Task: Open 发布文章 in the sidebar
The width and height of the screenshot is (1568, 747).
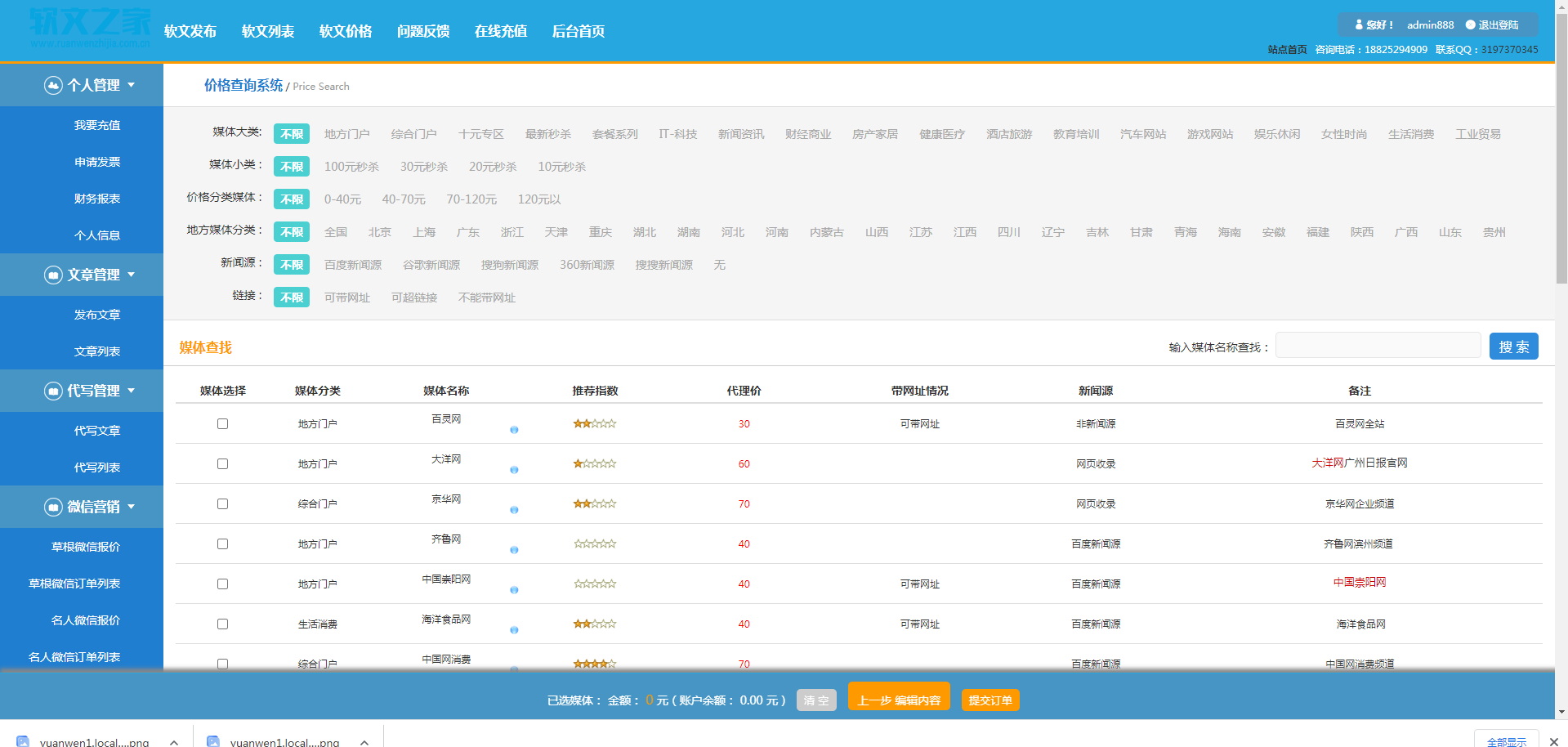Action: 97,315
